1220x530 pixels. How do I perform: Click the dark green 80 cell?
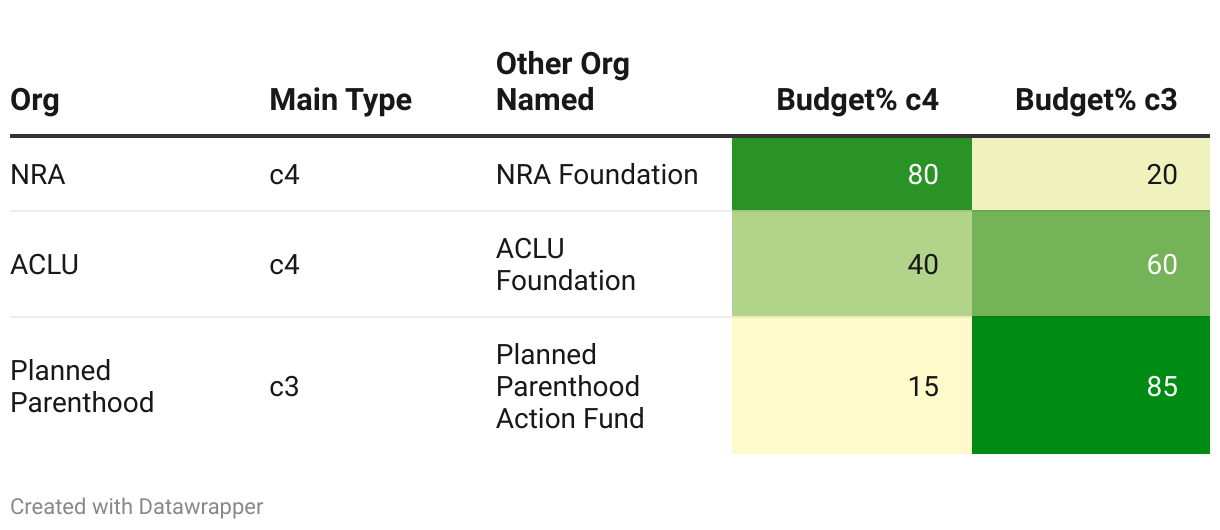coord(852,175)
